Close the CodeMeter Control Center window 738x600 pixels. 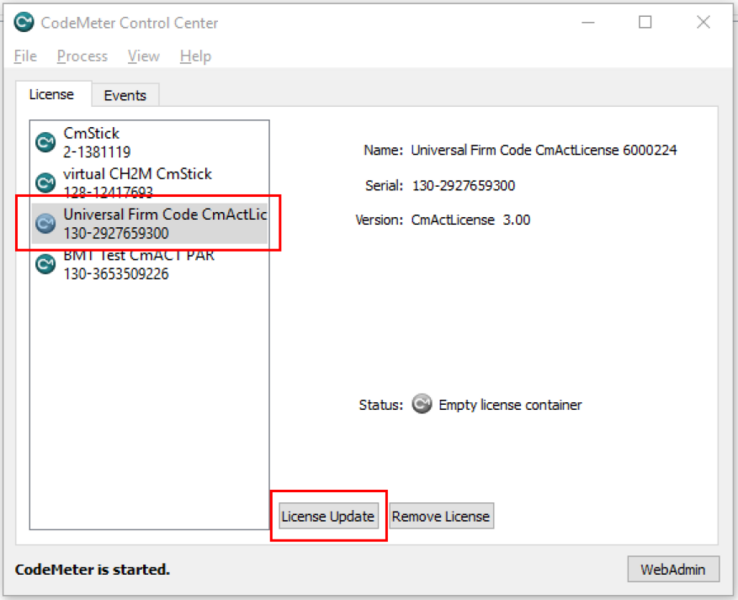tap(703, 22)
